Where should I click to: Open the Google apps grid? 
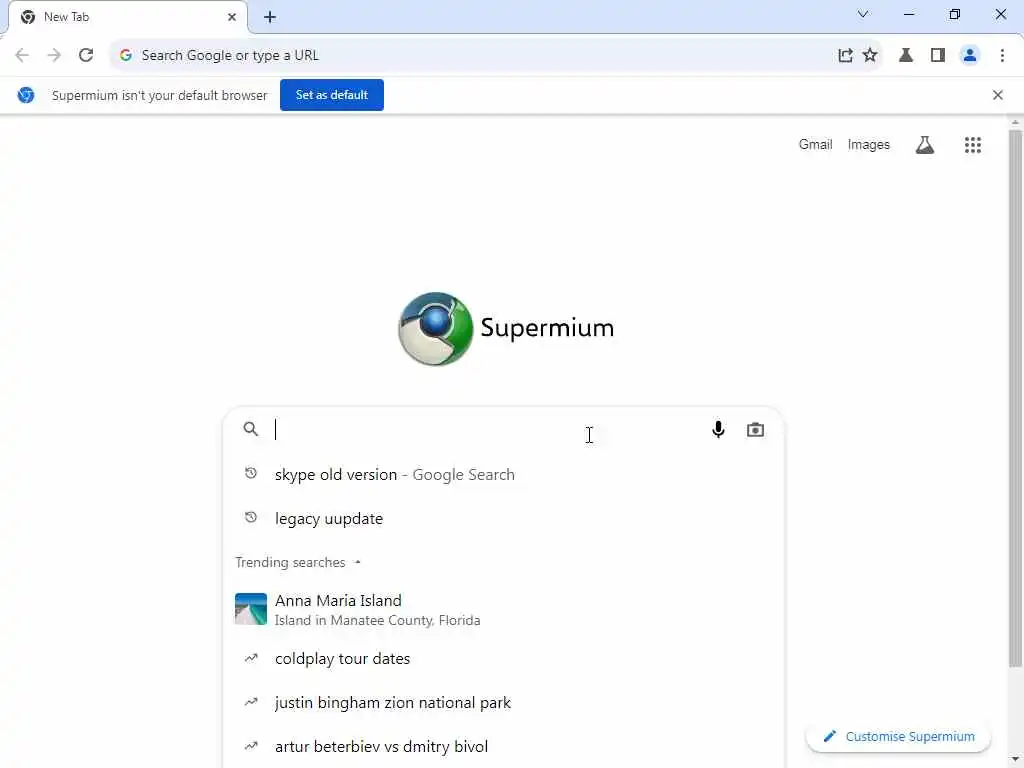pyautogui.click(x=972, y=145)
